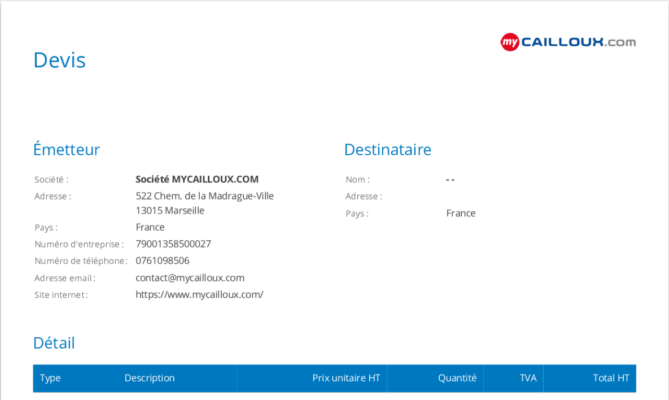Click the Type column header
669x400 pixels.
pos(50,378)
